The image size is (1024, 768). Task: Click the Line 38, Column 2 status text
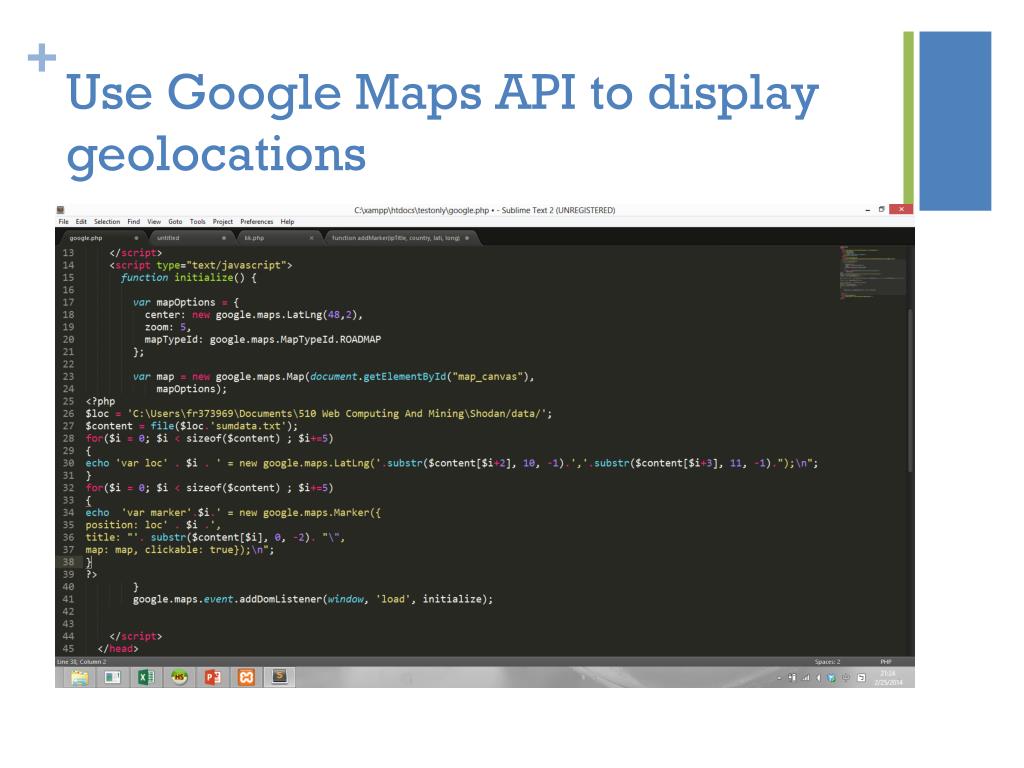82,662
